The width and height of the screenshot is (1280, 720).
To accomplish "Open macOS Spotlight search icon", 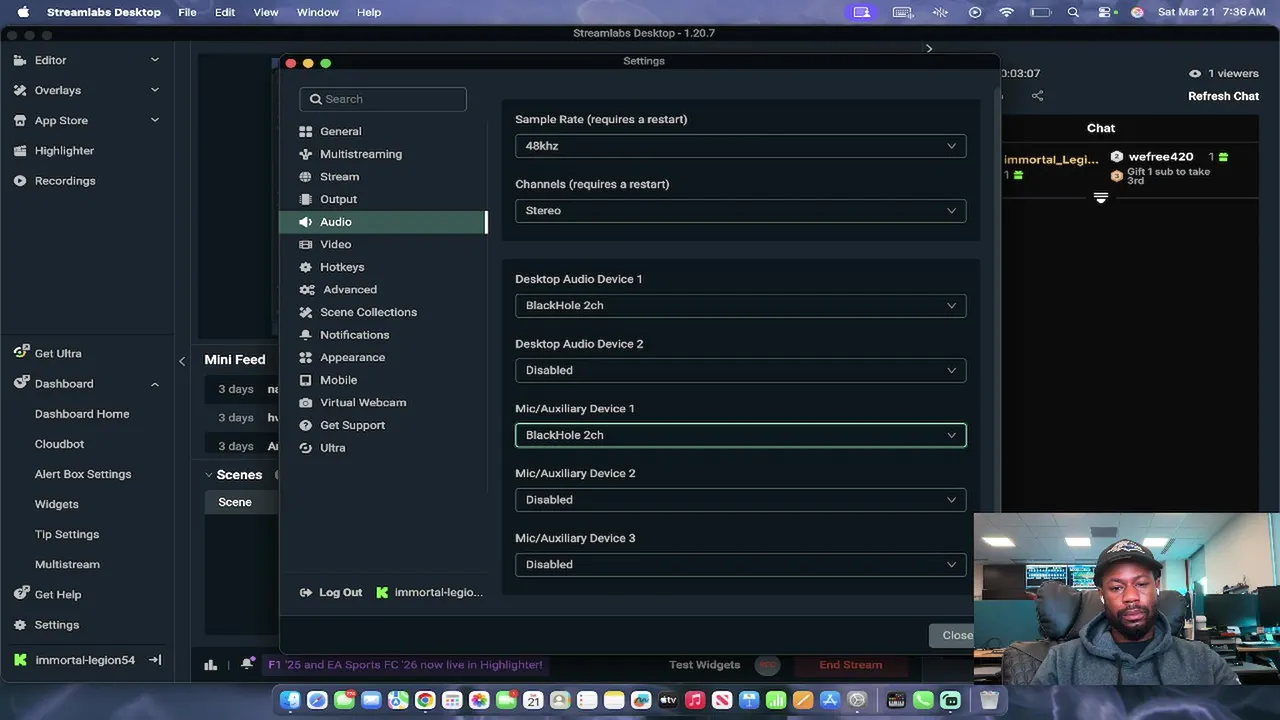I will click(1073, 12).
